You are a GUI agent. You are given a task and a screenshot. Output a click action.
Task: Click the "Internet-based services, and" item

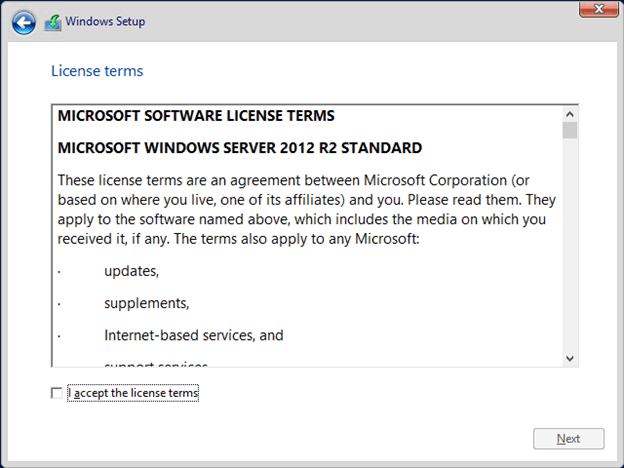[x=193, y=335]
